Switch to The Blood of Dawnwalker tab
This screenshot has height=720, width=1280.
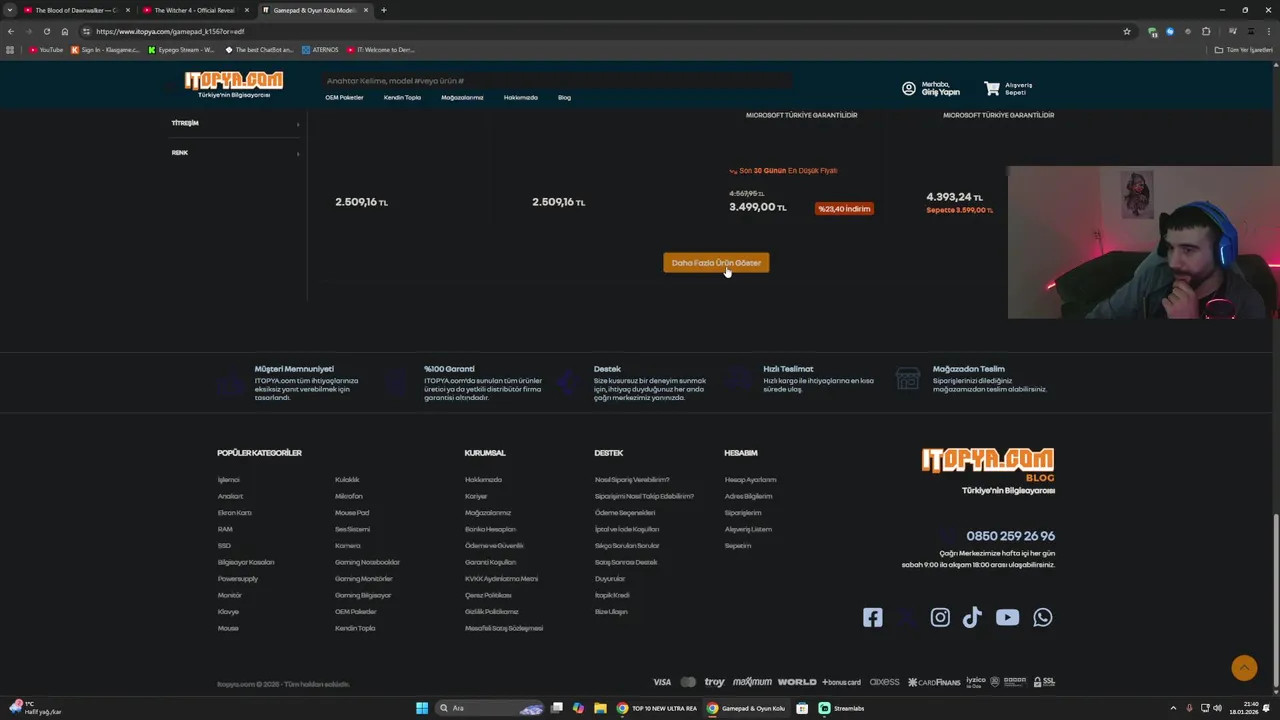coord(76,10)
